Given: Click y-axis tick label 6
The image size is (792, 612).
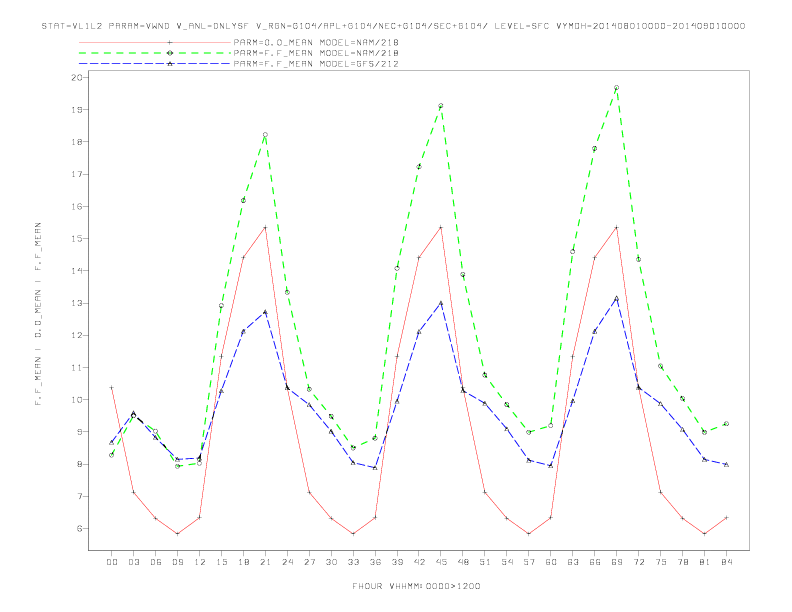Looking at the screenshot, I should [79, 529].
